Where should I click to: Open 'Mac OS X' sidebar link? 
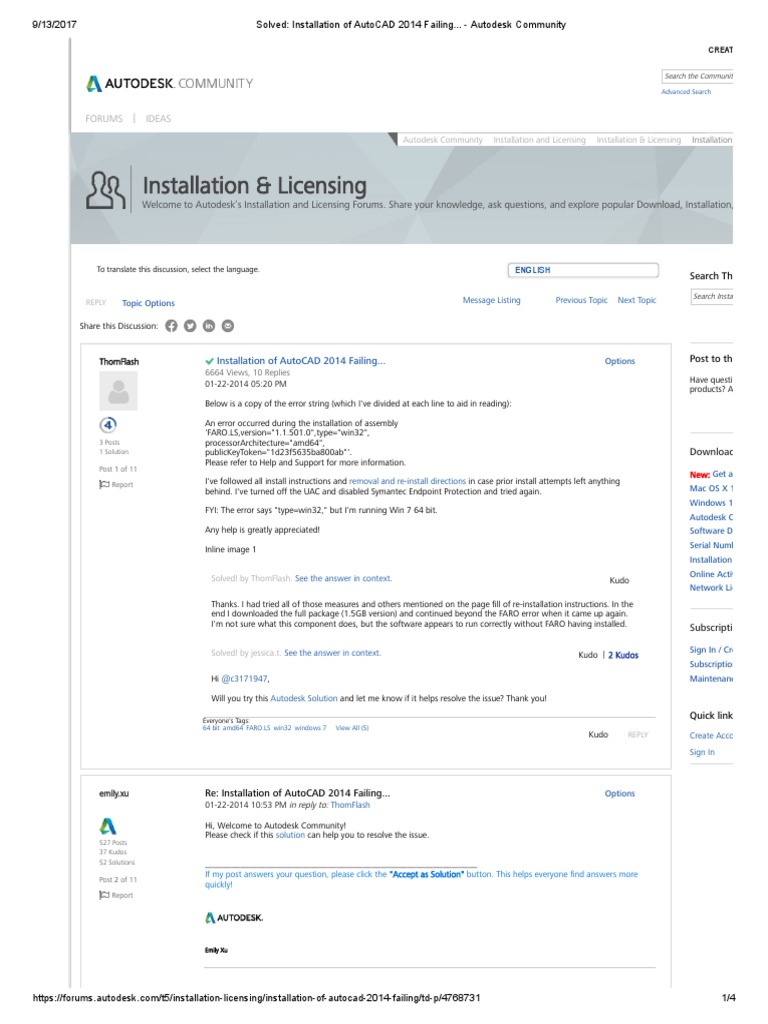tap(711, 488)
